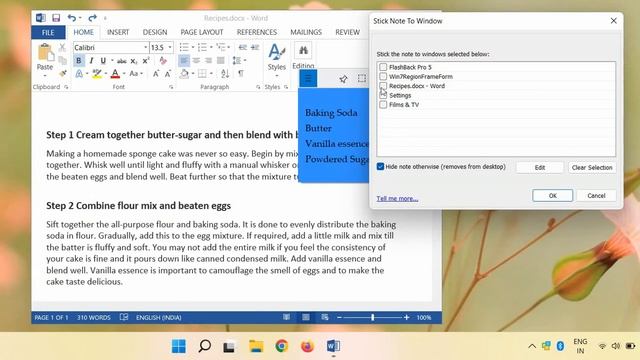This screenshot has width=640, height=360.
Task: Justify the paragraph text
Action: (x=221, y=61)
